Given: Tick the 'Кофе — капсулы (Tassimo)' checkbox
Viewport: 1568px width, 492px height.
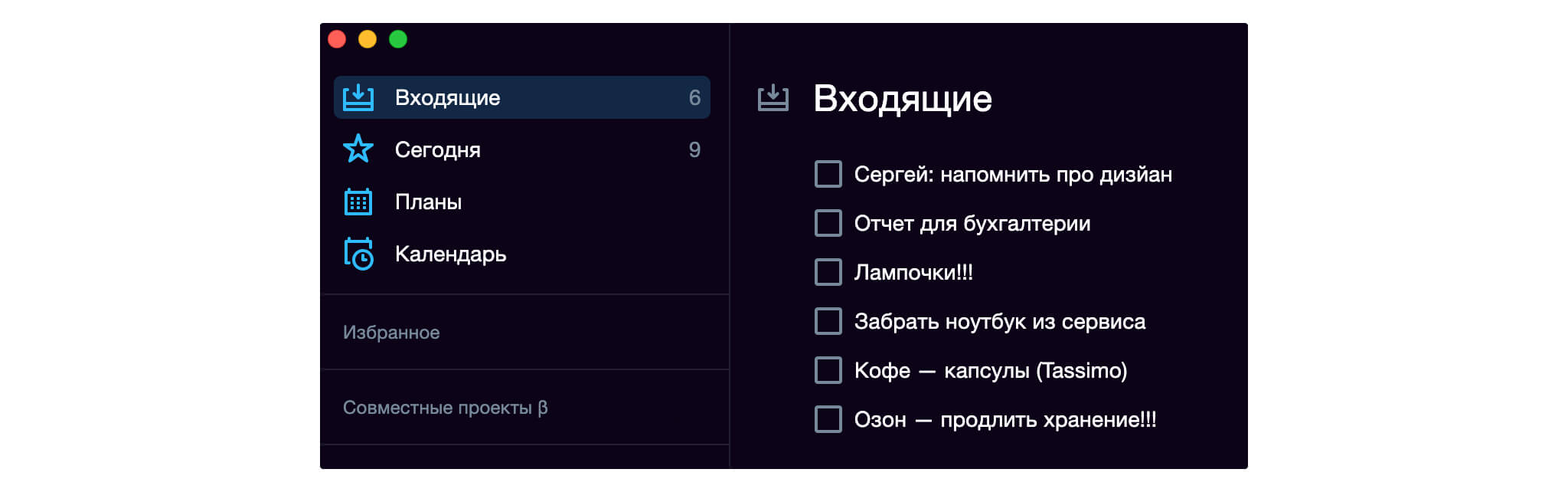Looking at the screenshot, I should pos(828,370).
